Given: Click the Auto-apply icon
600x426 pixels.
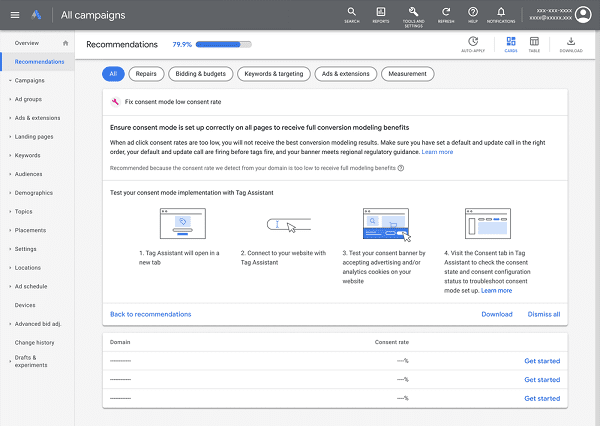Looking at the screenshot, I should click(472, 43).
